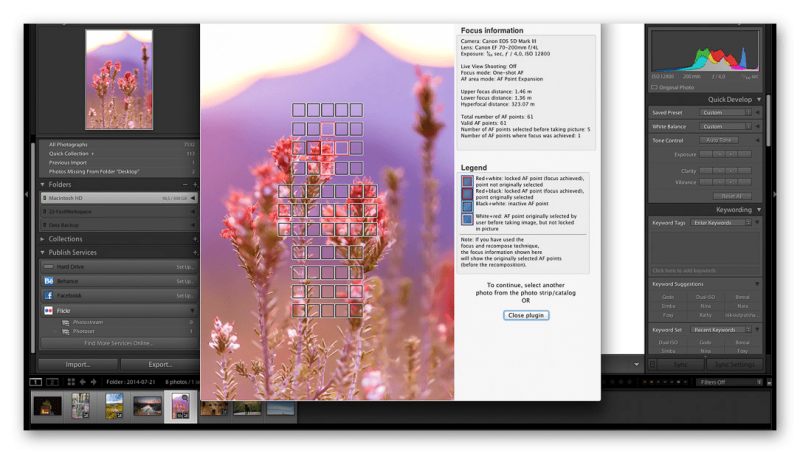Click the sync toggle switch beside Sync
Image resolution: width=800 pixels, height=454 pixels.
[x=652, y=364]
